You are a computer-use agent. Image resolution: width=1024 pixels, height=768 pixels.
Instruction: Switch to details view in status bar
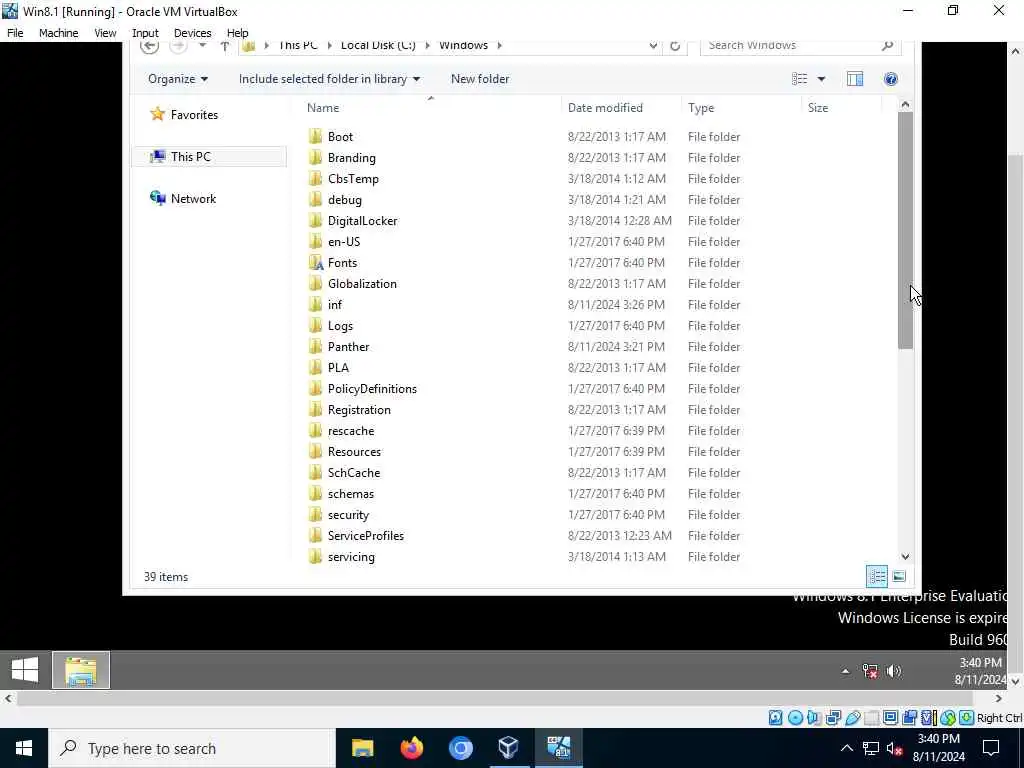[x=876, y=577]
